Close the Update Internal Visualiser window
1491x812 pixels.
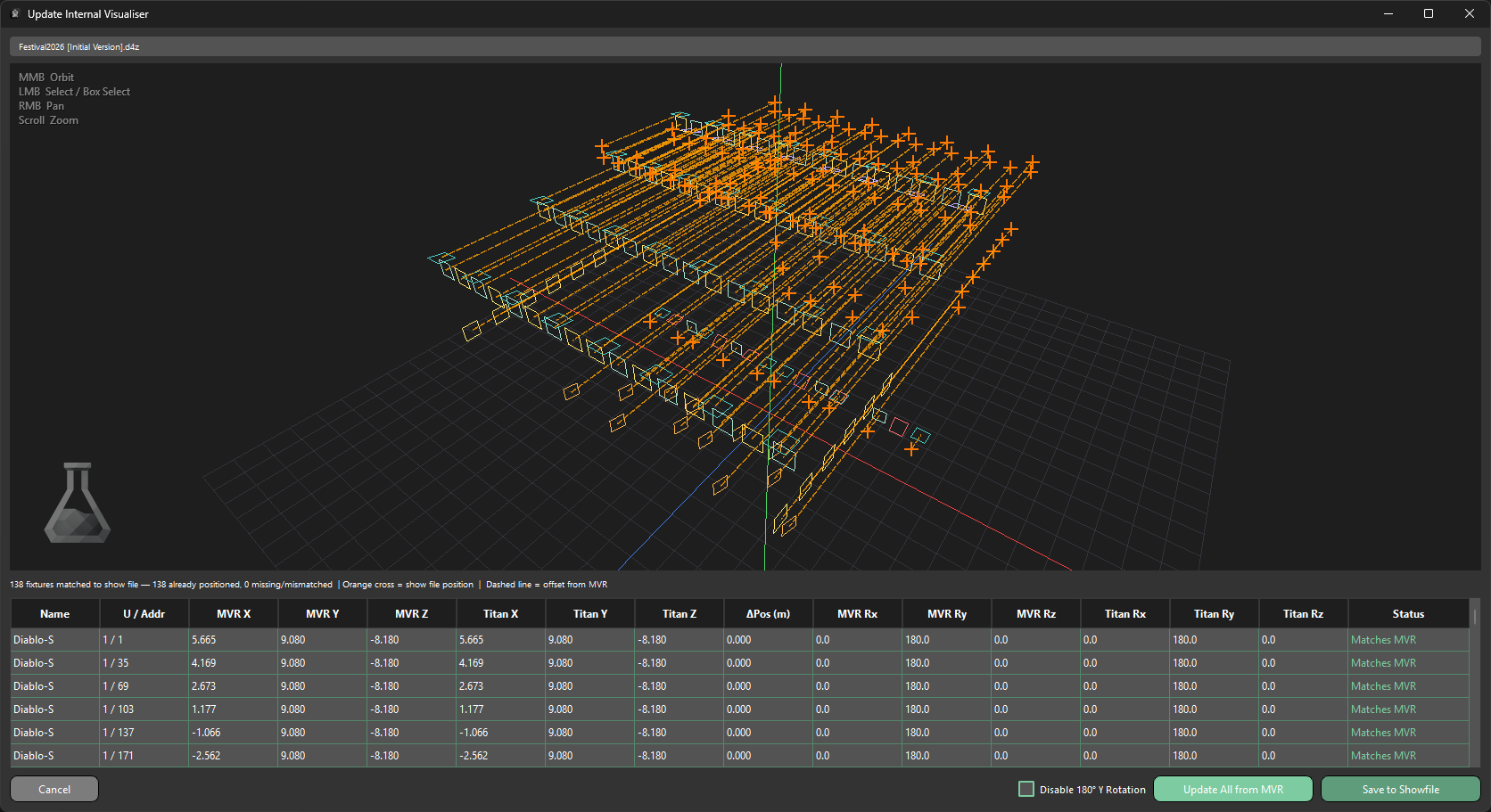pyautogui.click(x=1470, y=13)
